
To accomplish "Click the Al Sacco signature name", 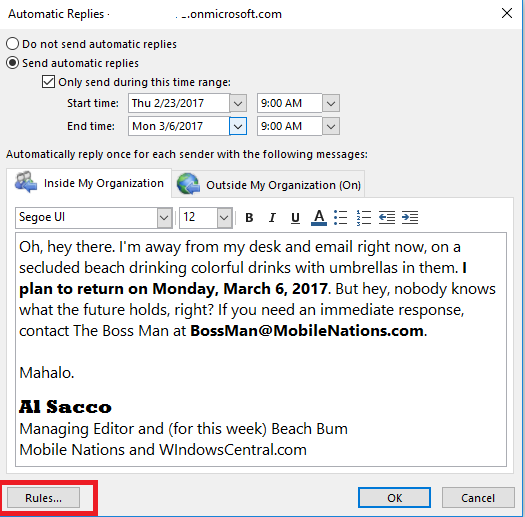I will pos(65,407).
